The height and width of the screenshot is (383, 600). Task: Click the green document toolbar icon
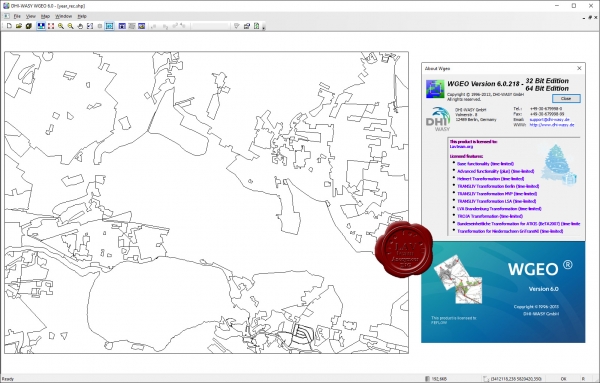click(x=256, y=26)
